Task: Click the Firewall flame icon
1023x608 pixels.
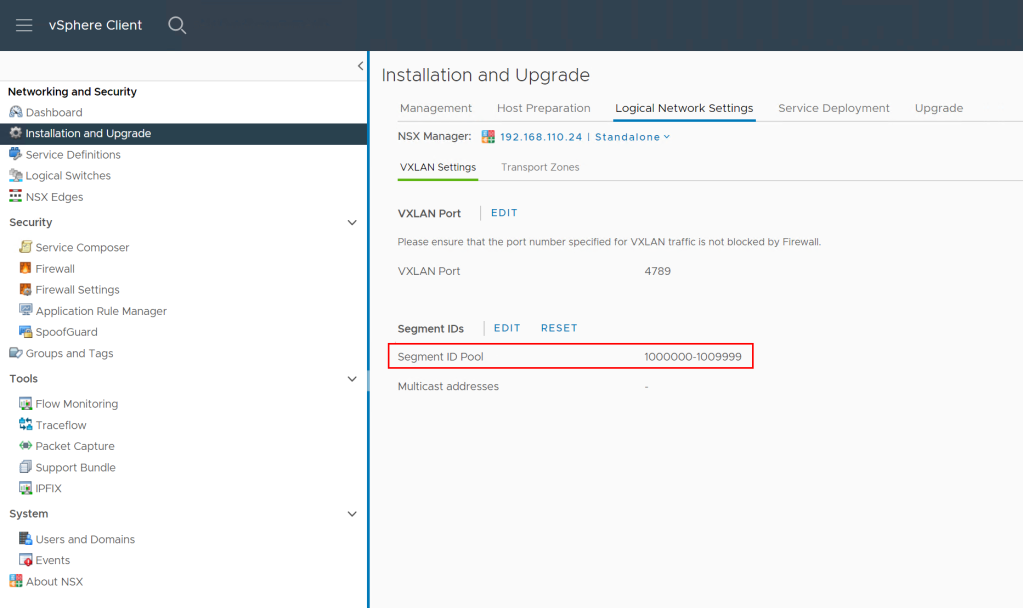Action: pos(26,268)
